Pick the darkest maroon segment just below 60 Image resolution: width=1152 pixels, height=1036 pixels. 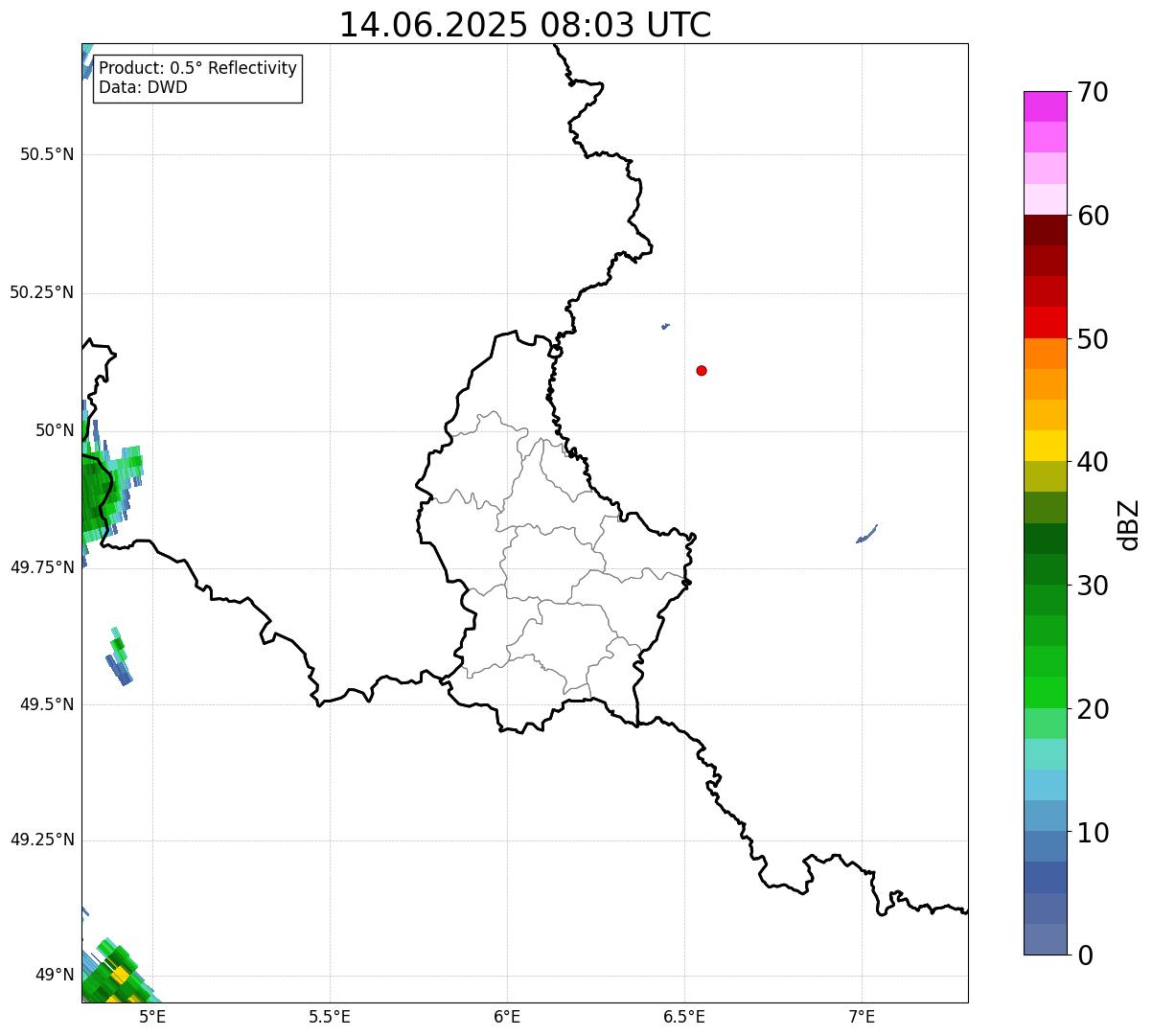1045,230
